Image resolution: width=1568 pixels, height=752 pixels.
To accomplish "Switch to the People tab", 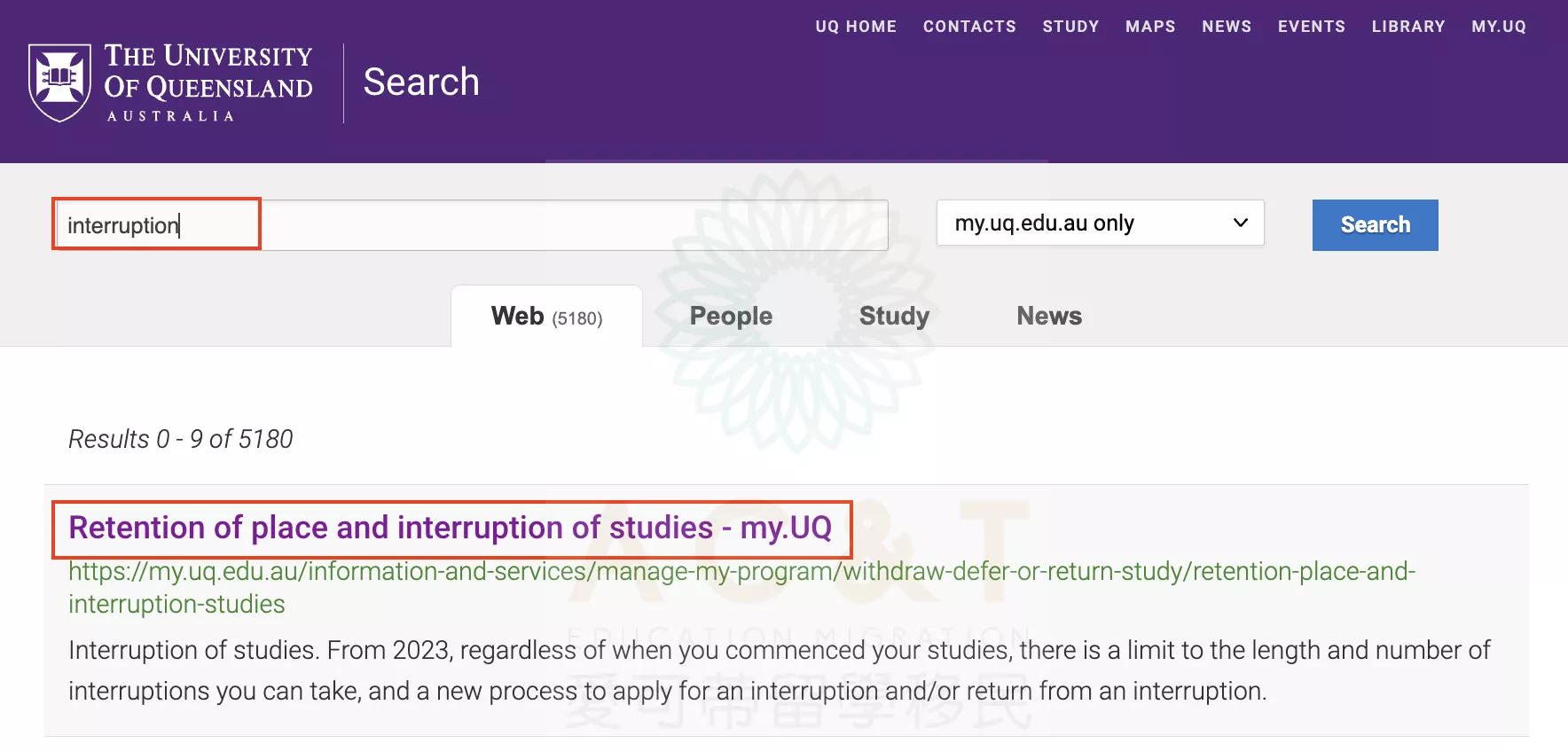I will [731, 317].
